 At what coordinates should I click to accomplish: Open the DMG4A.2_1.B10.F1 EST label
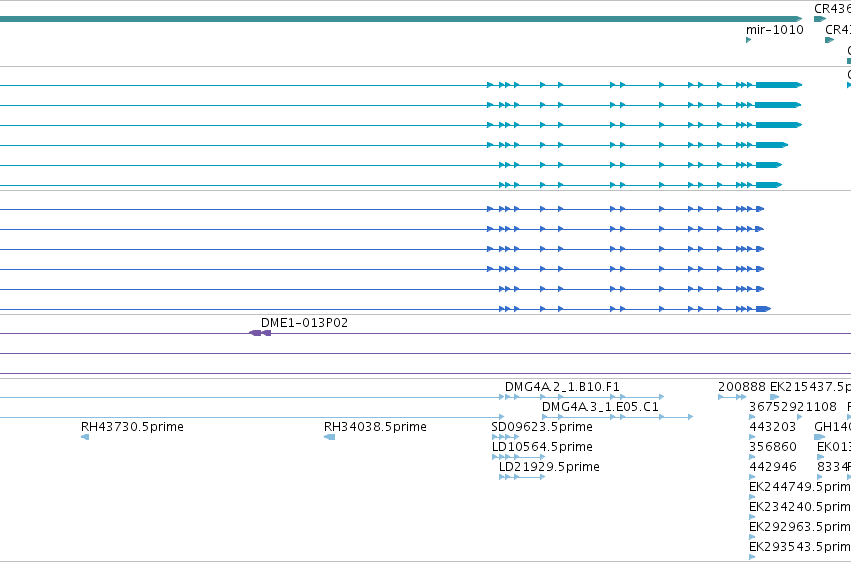(562, 387)
